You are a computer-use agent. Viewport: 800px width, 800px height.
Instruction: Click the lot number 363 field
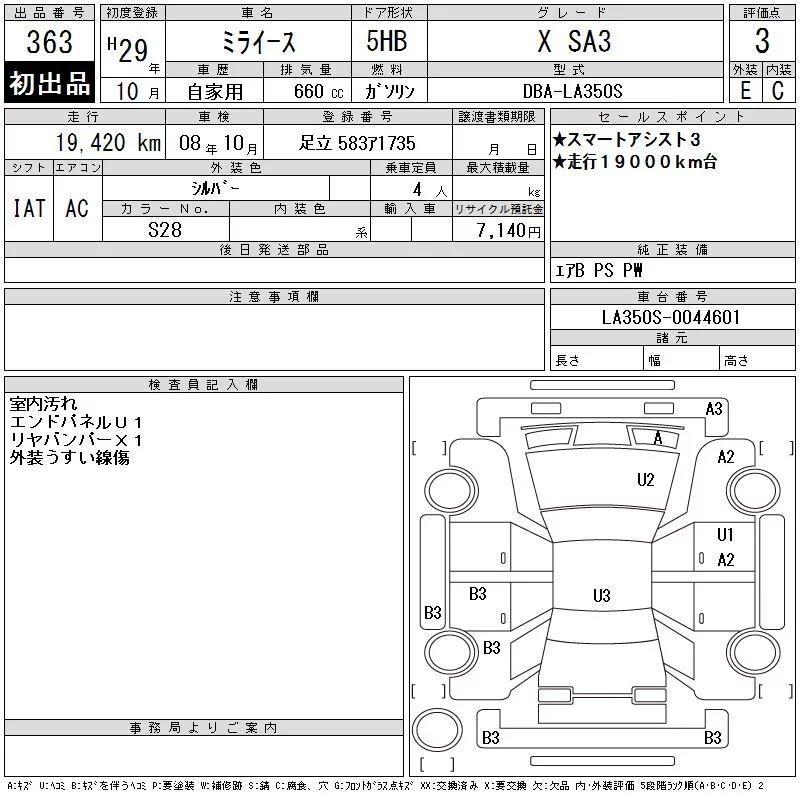pyautogui.click(x=49, y=41)
